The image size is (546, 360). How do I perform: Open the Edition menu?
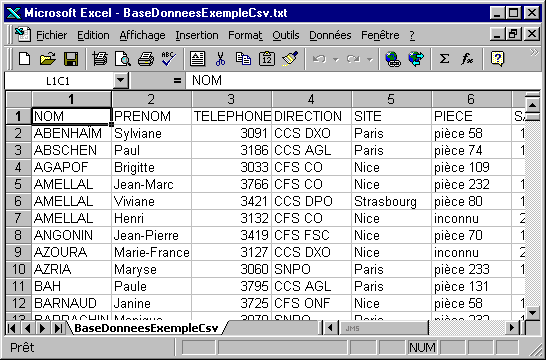click(x=93, y=35)
